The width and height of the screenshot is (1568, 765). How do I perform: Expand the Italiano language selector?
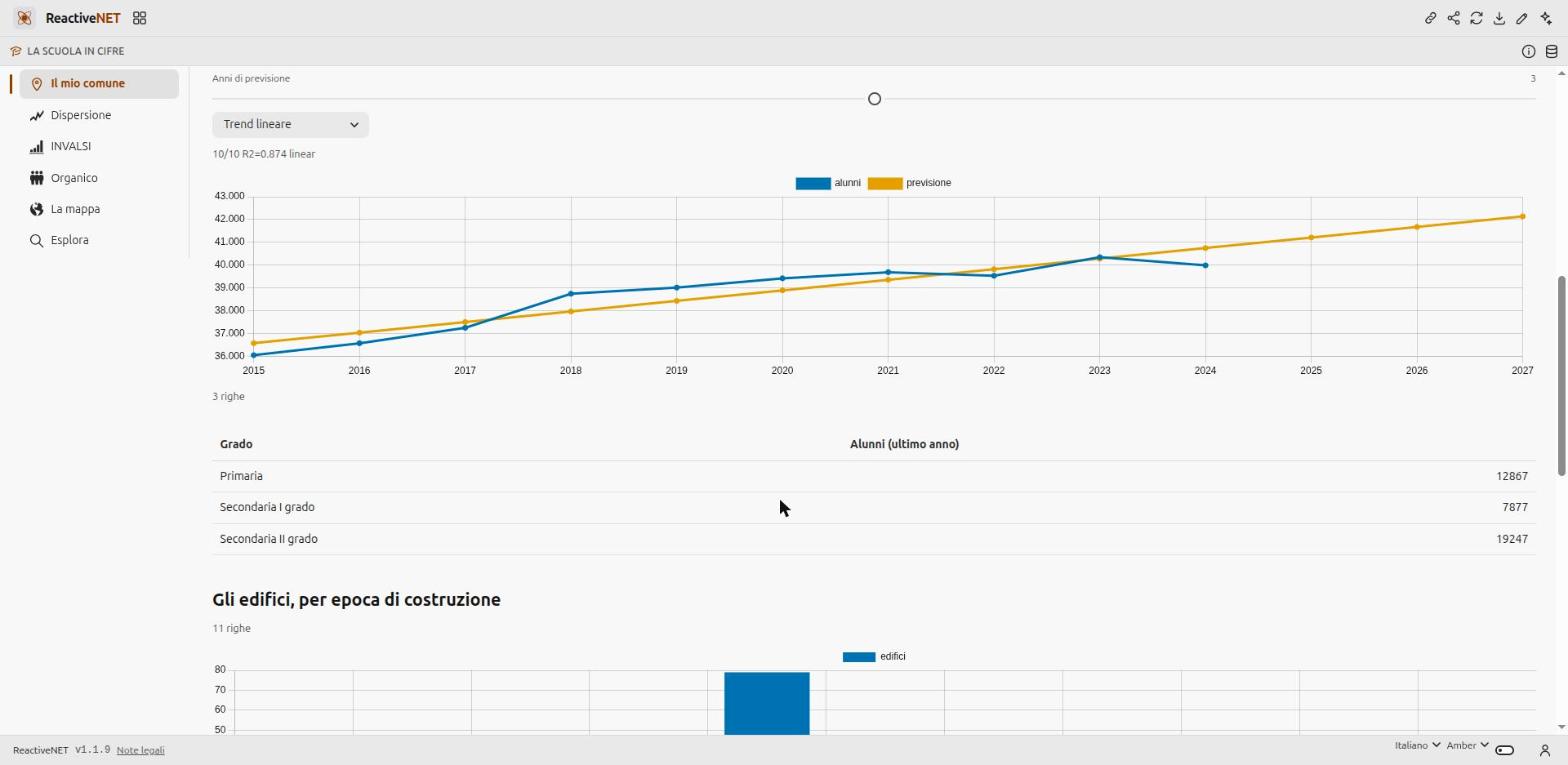[x=1417, y=746]
